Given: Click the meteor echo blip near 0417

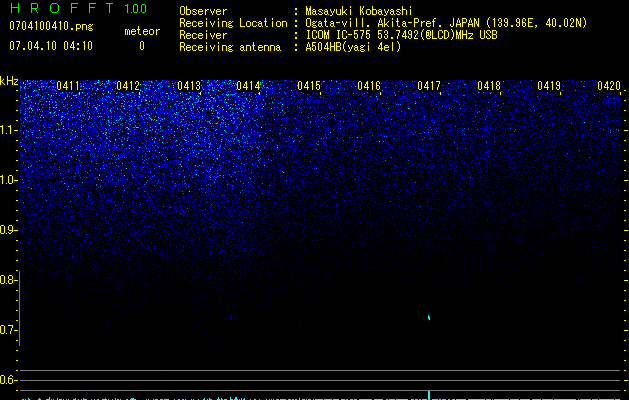Looking at the screenshot, I should pyautogui.click(x=429, y=317).
